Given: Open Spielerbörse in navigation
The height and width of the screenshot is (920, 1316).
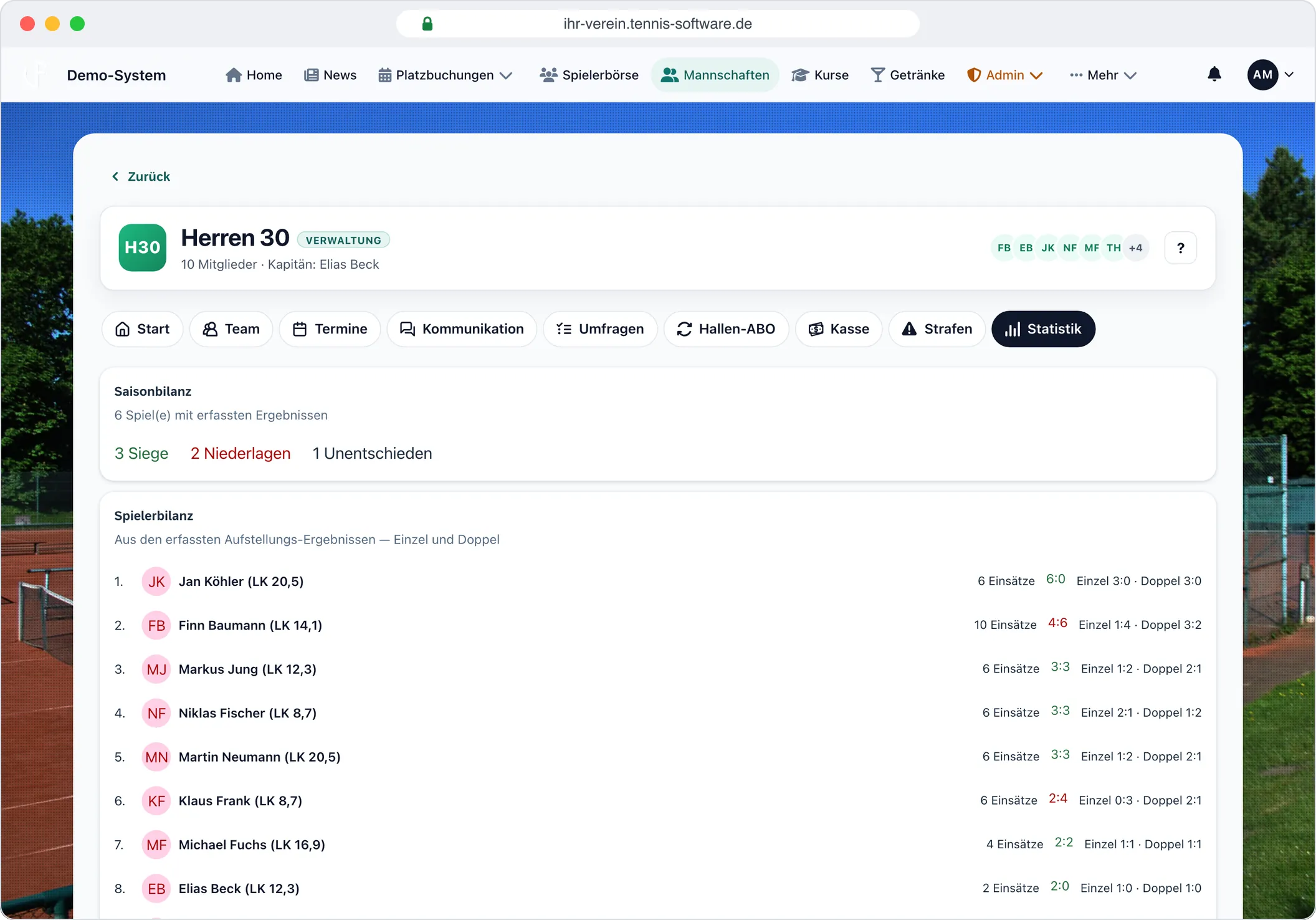Looking at the screenshot, I should click(589, 75).
